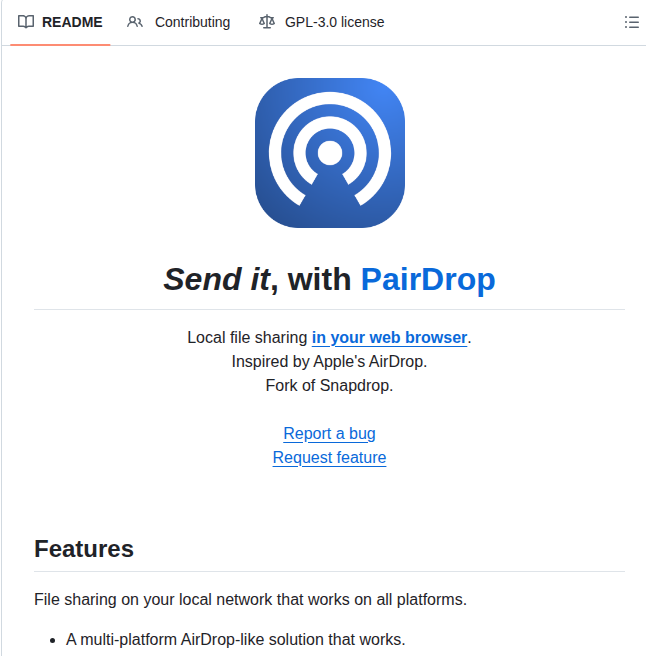Viewport: 646px width, 656px height.
Task: Open the README tab
Action: pos(60,22)
